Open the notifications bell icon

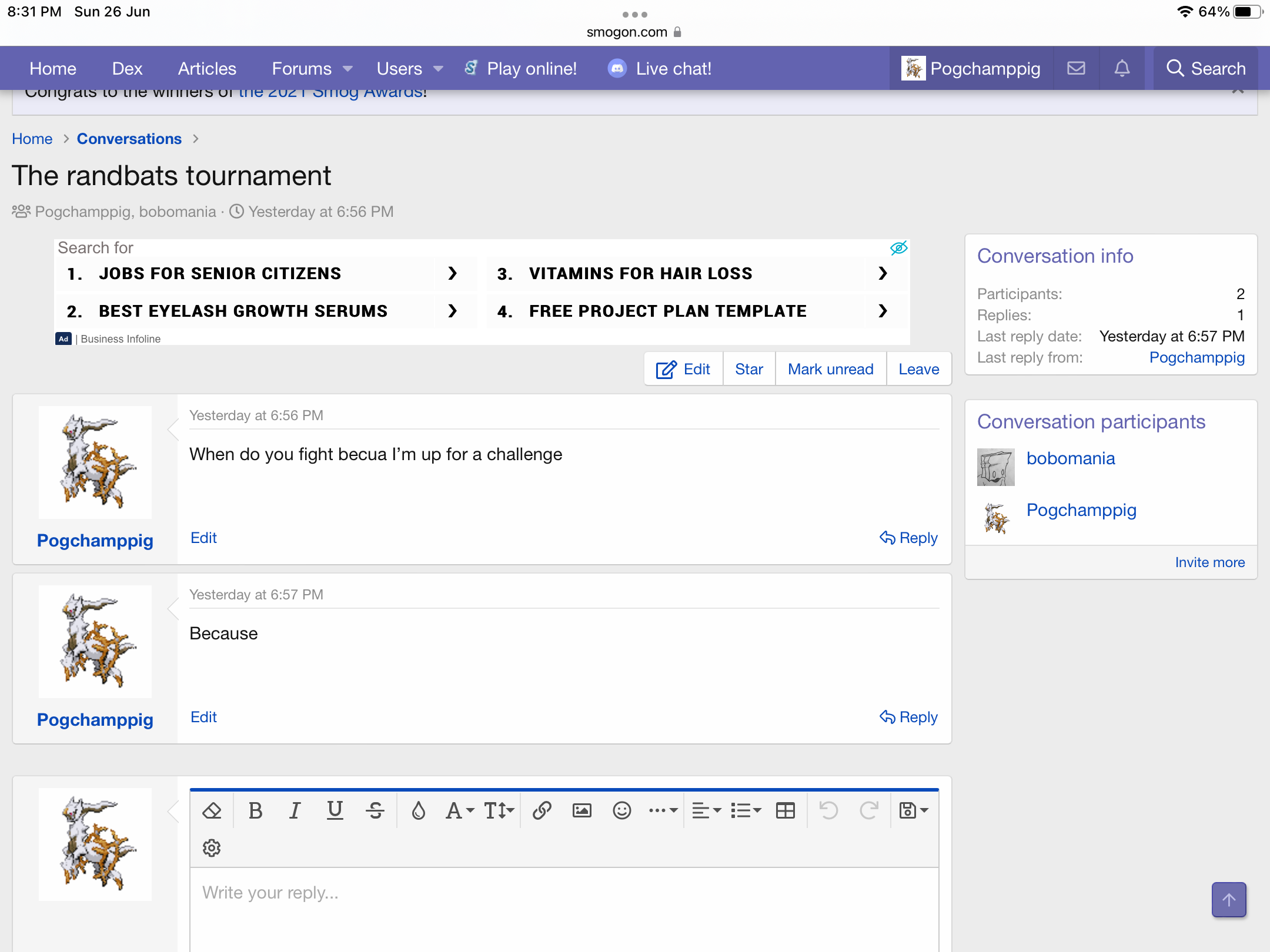1122,69
